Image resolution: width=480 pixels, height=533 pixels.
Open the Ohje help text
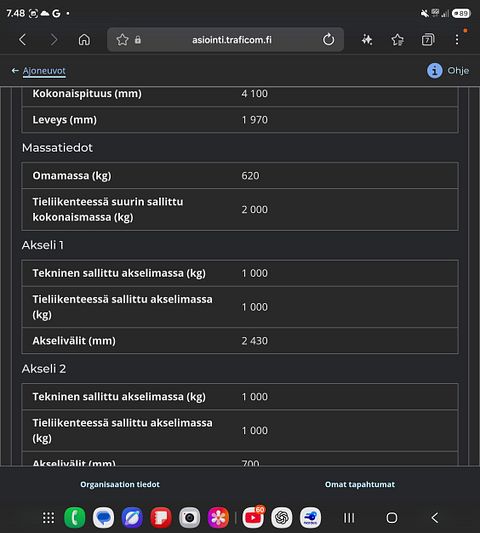click(x=458, y=71)
